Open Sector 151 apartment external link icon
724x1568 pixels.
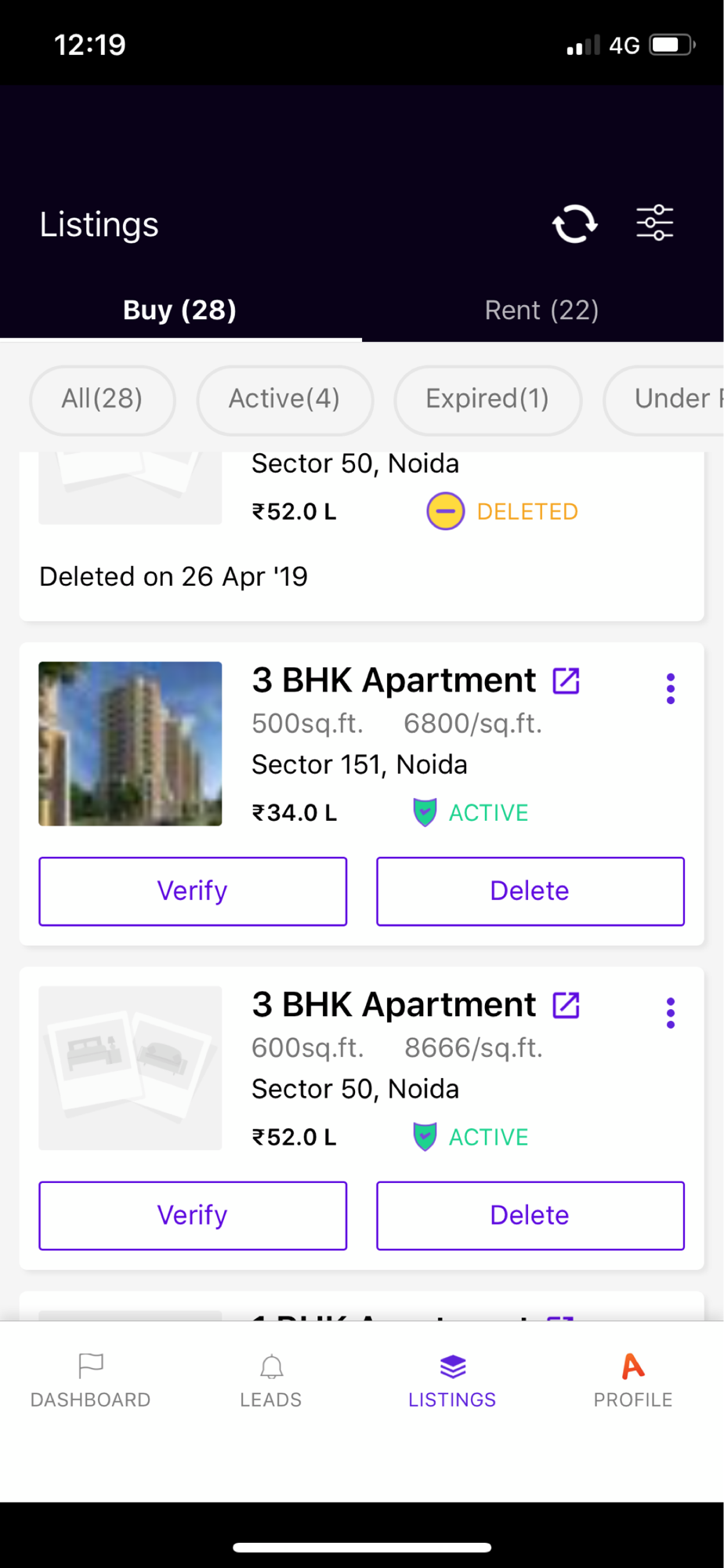566,681
